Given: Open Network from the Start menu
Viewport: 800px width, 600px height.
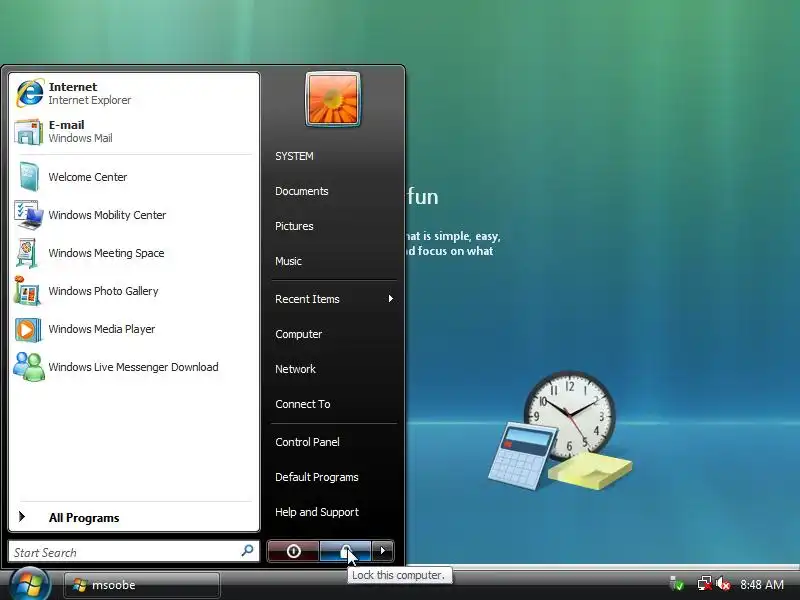Looking at the screenshot, I should pyautogui.click(x=295, y=369).
